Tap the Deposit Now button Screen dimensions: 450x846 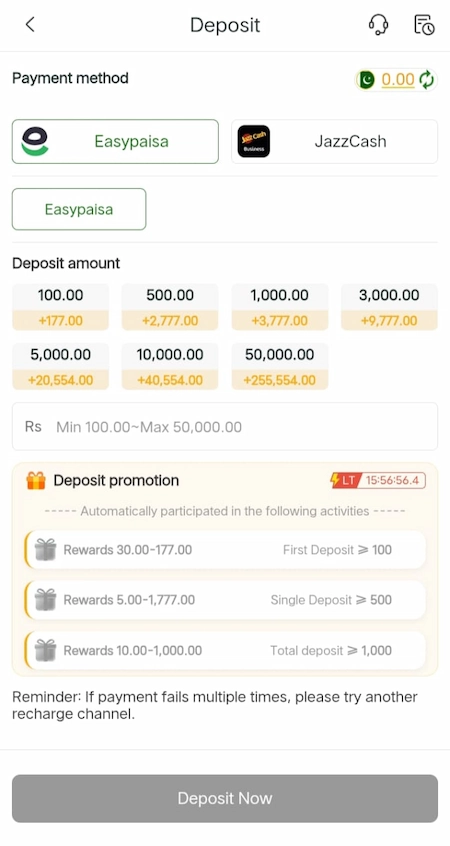click(225, 799)
